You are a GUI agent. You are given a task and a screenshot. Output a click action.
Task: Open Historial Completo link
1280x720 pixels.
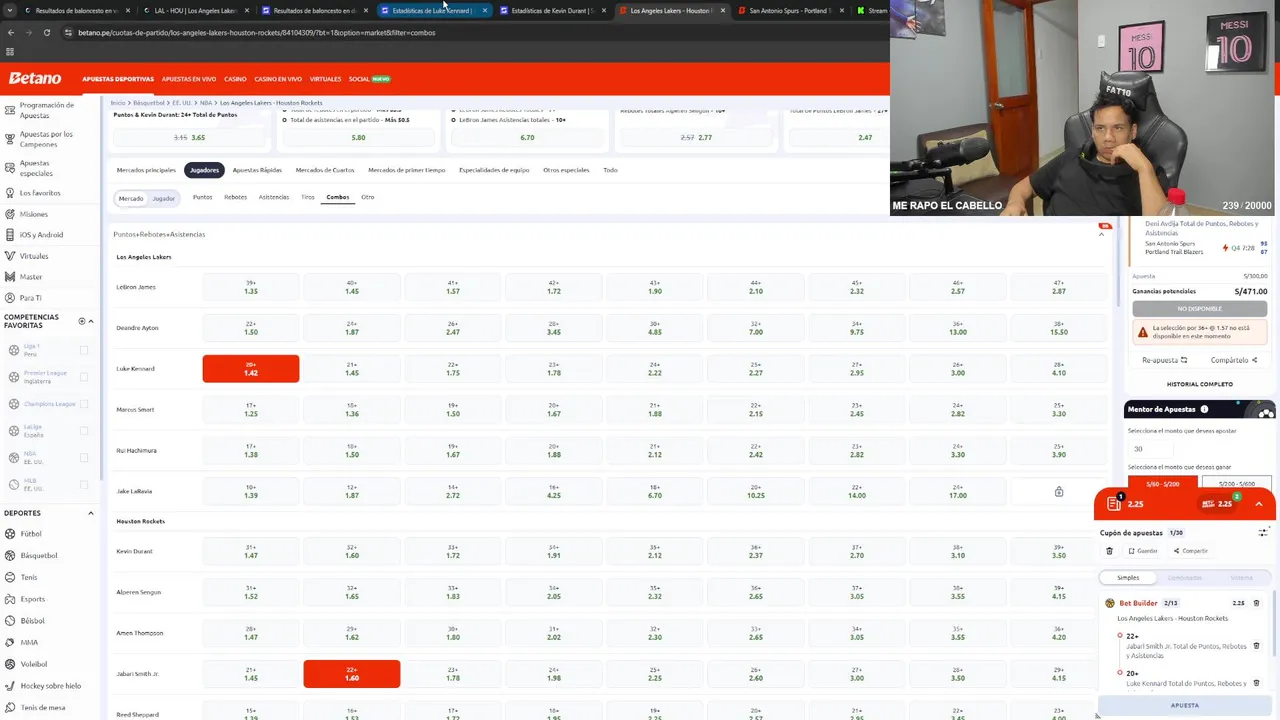coord(1200,384)
